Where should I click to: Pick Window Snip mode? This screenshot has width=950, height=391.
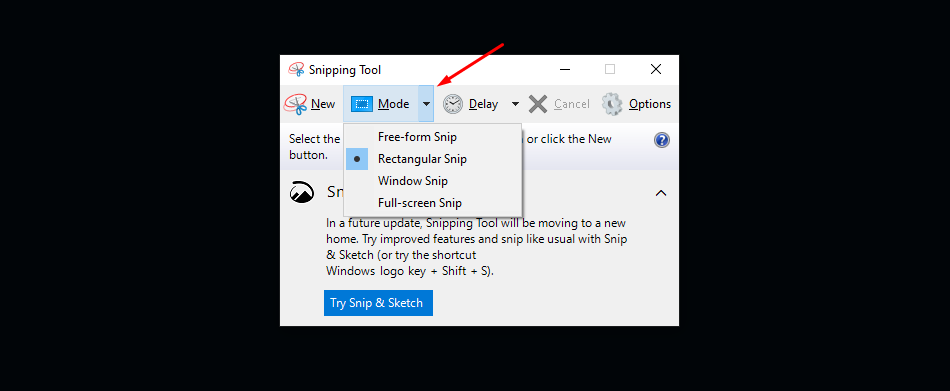433,181
